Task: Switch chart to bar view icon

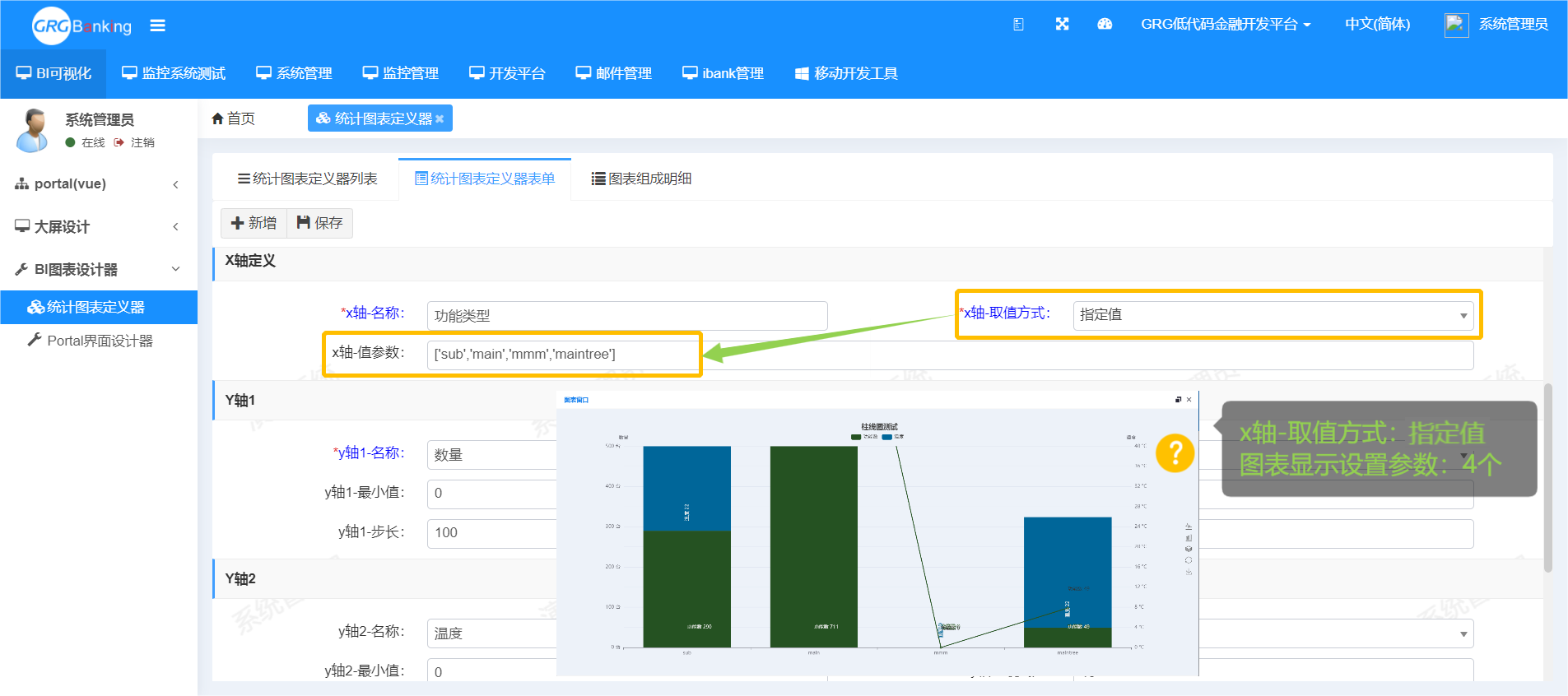Action: pyautogui.click(x=1189, y=538)
